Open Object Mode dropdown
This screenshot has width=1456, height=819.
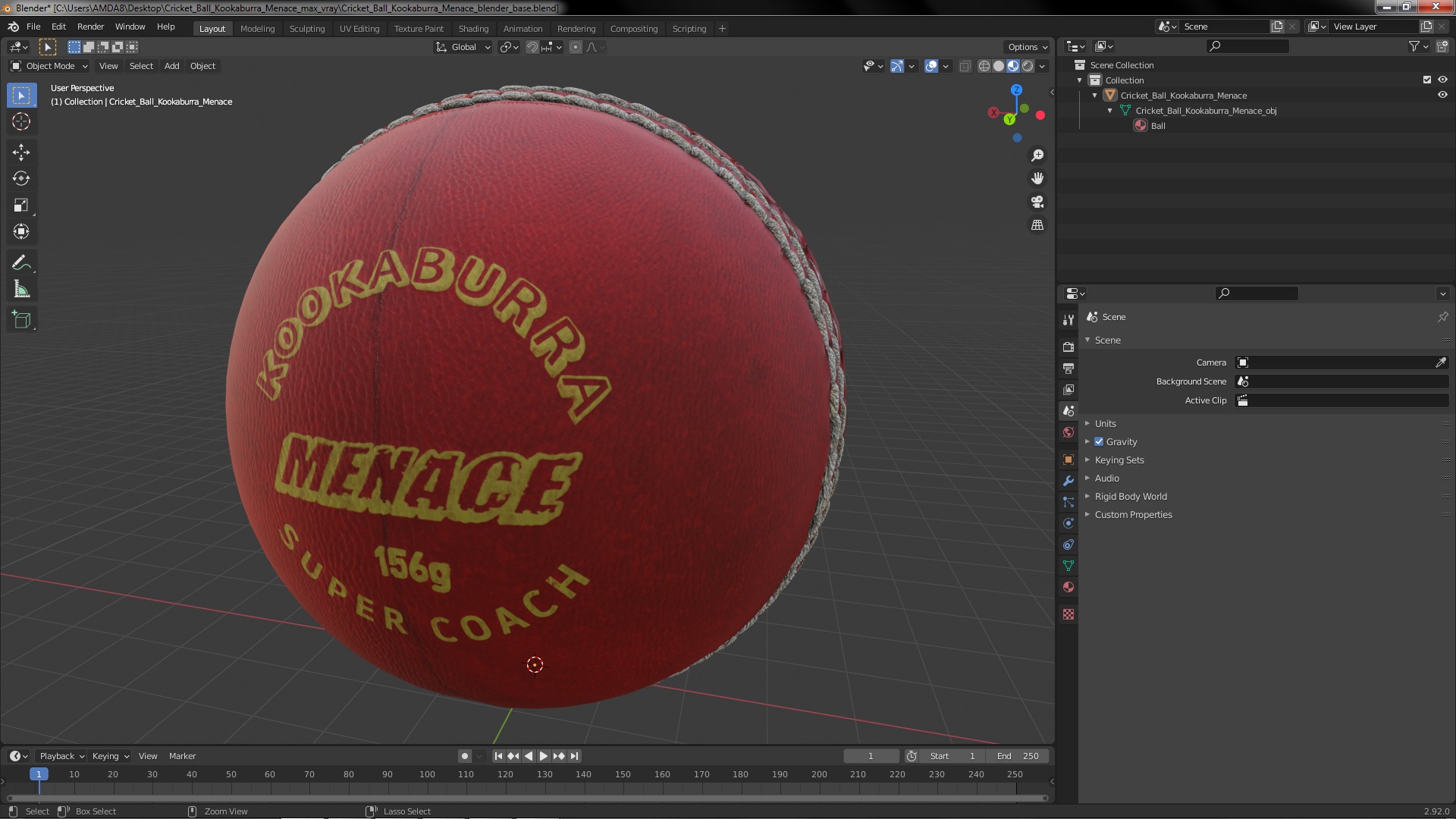click(x=49, y=66)
